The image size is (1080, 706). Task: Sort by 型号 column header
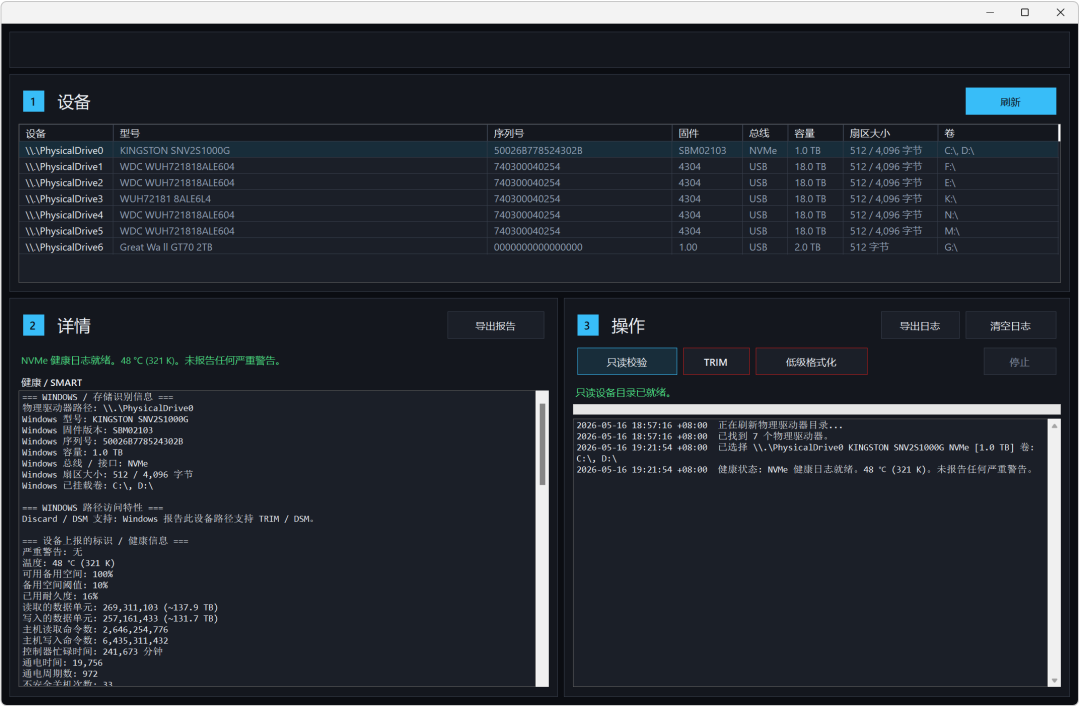click(x=300, y=134)
